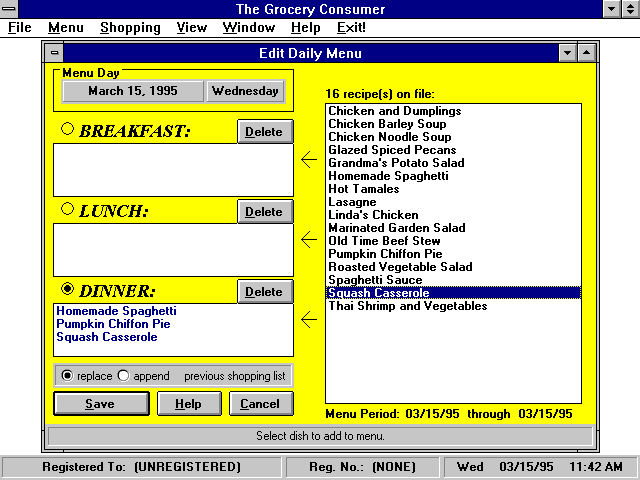Viewport: 640px width, 480px height.
Task: Choose the append shopping list option
Action: [x=124, y=376]
